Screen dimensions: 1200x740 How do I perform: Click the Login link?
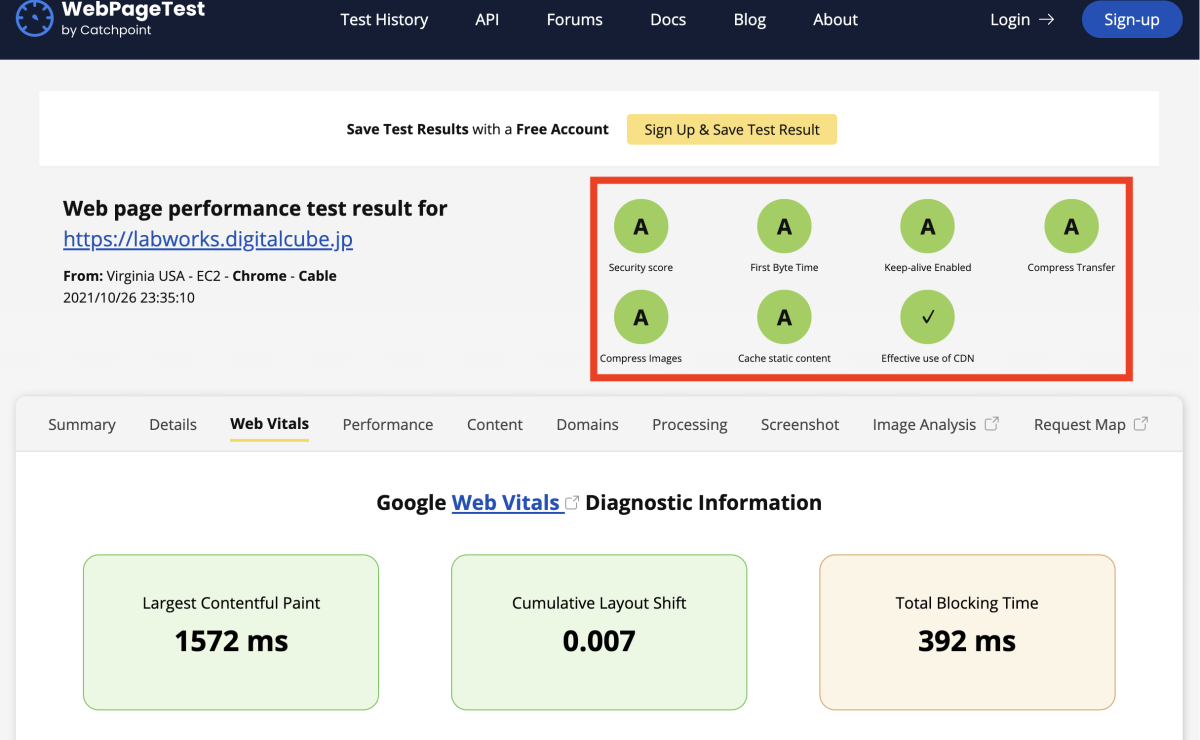point(1022,19)
